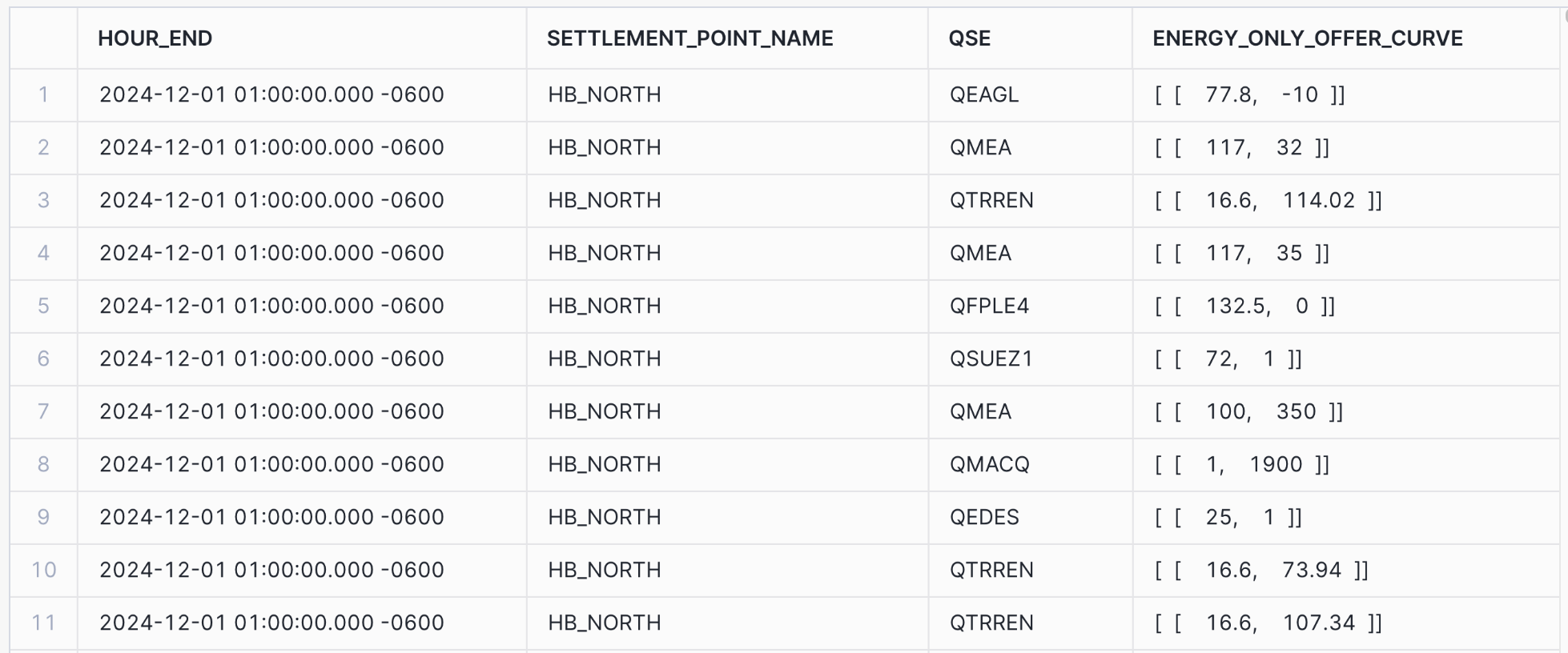Click the offer curve cell with 132.5, 0
The height and width of the screenshot is (653, 1568).
point(1244,306)
